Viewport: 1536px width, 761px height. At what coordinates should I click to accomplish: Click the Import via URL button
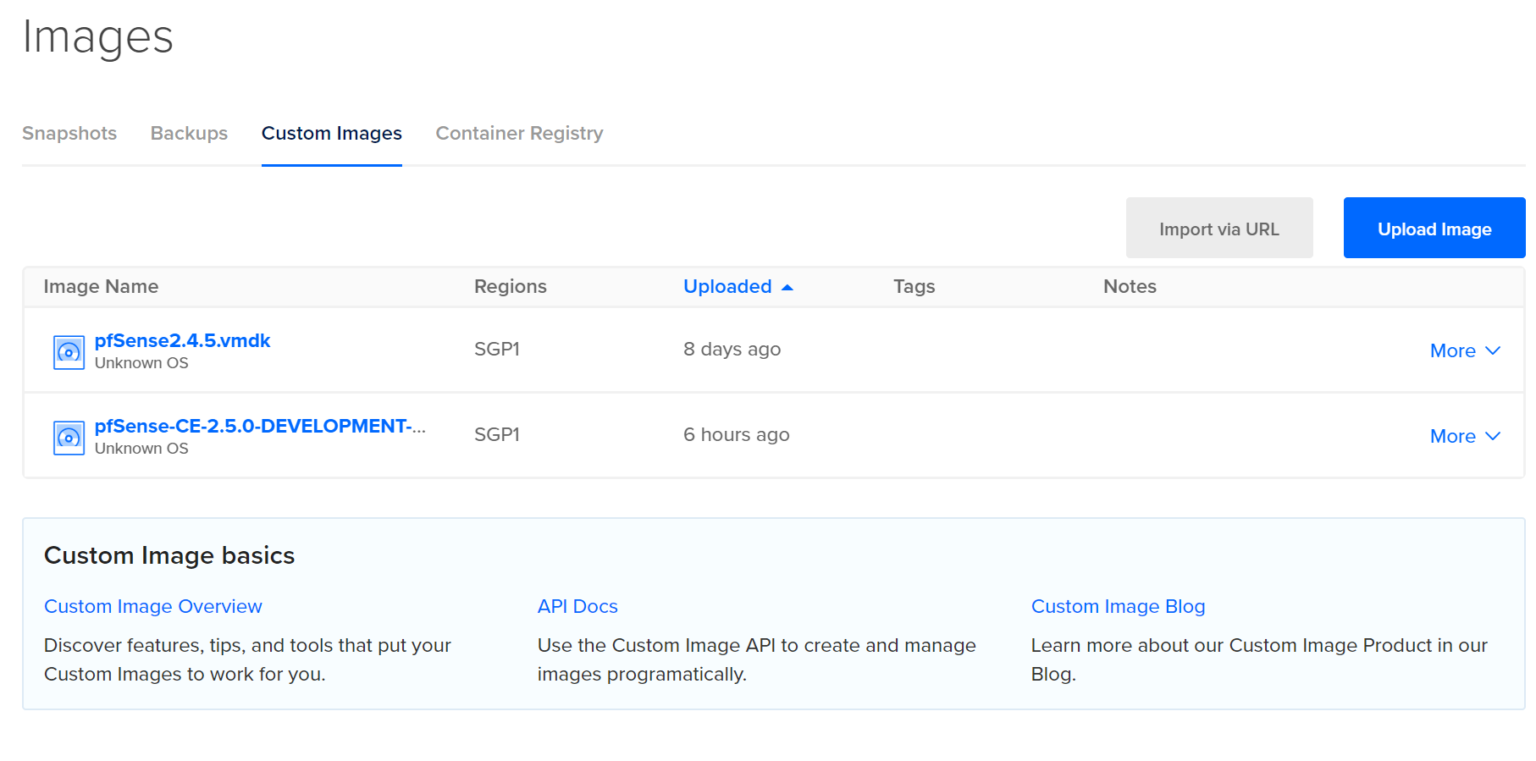point(1219,228)
